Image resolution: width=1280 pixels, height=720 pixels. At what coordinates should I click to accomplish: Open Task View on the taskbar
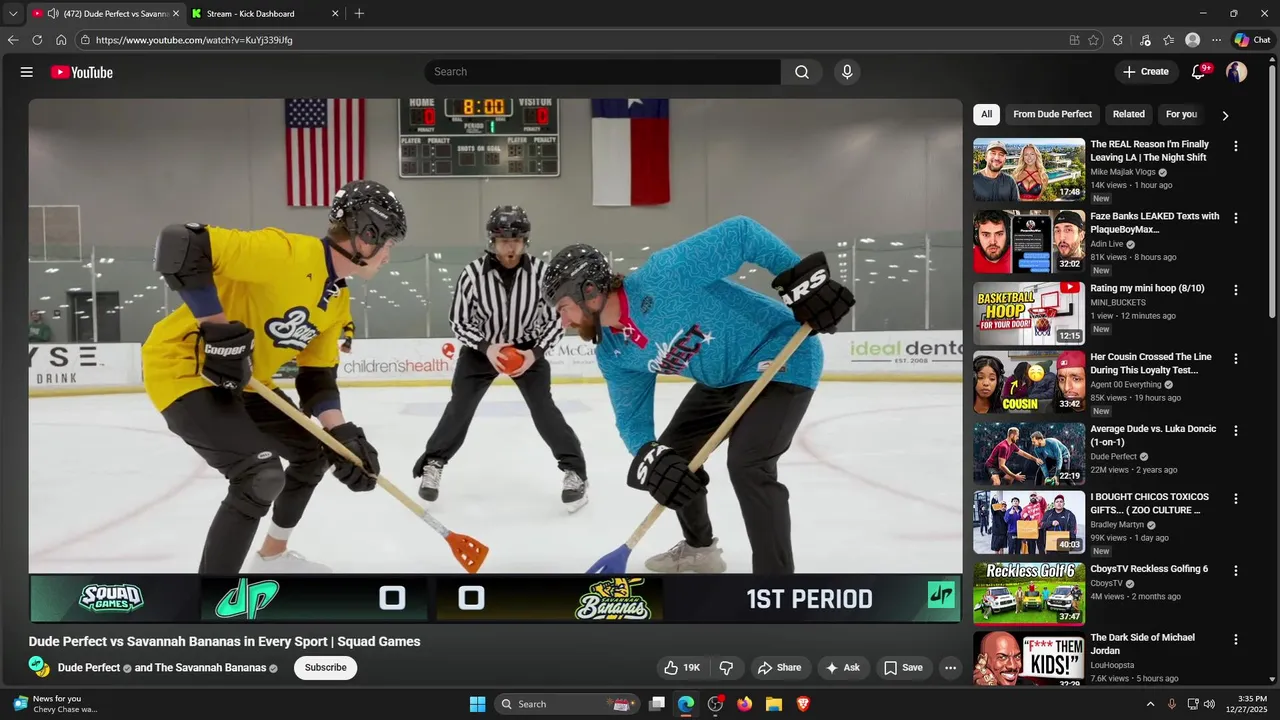pyautogui.click(x=657, y=704)
